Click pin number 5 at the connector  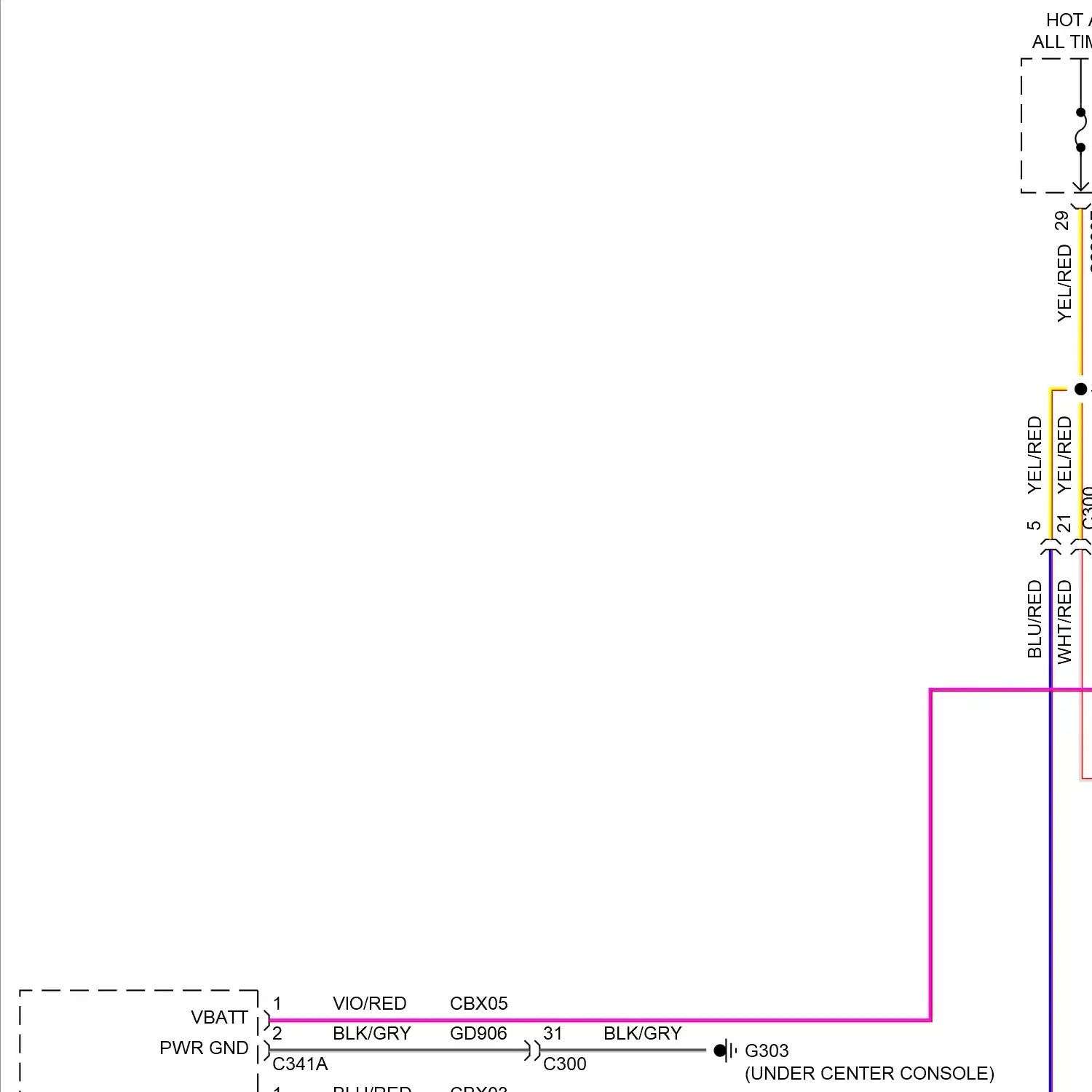coord(1034,525)
